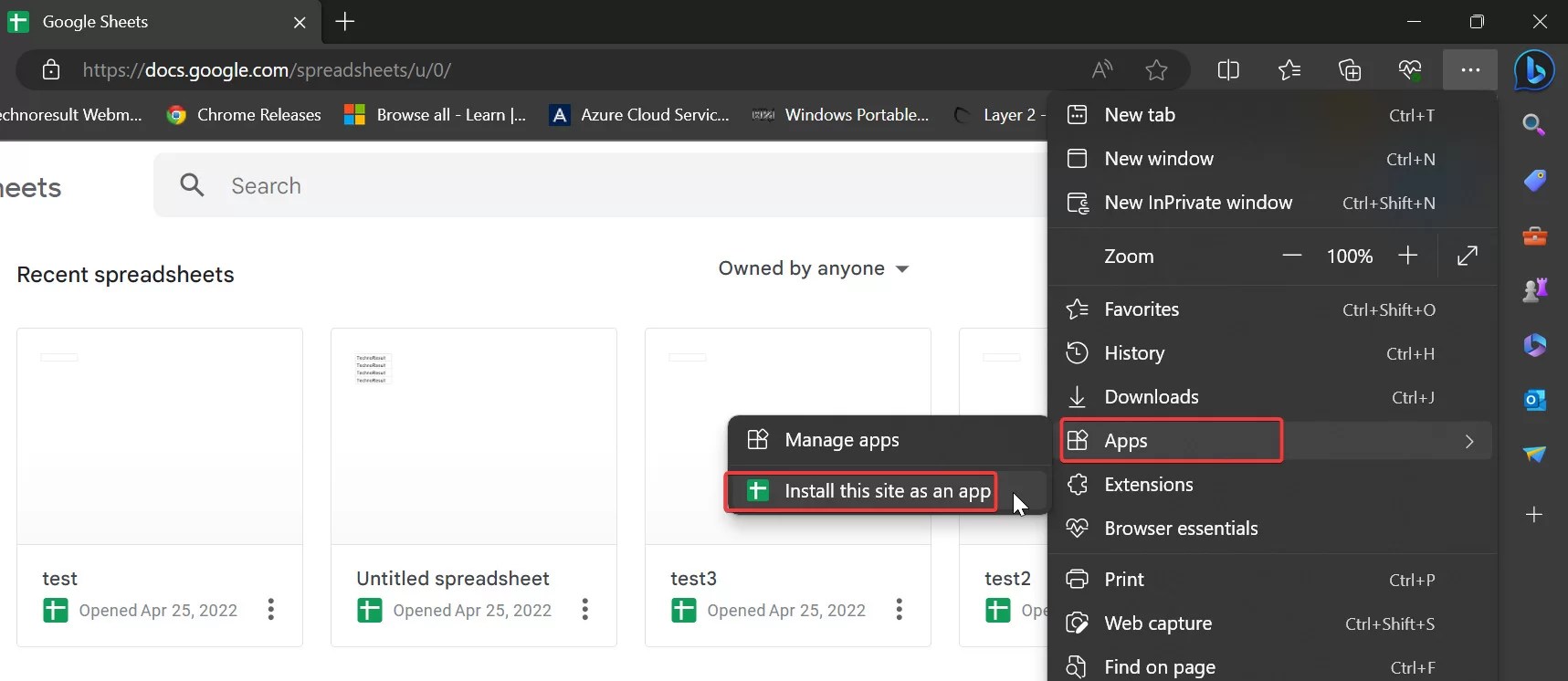Open the Chrome Releases bookmark
Screen dimensions: 1568x681
pyautogui.click(x=244, y=115)
